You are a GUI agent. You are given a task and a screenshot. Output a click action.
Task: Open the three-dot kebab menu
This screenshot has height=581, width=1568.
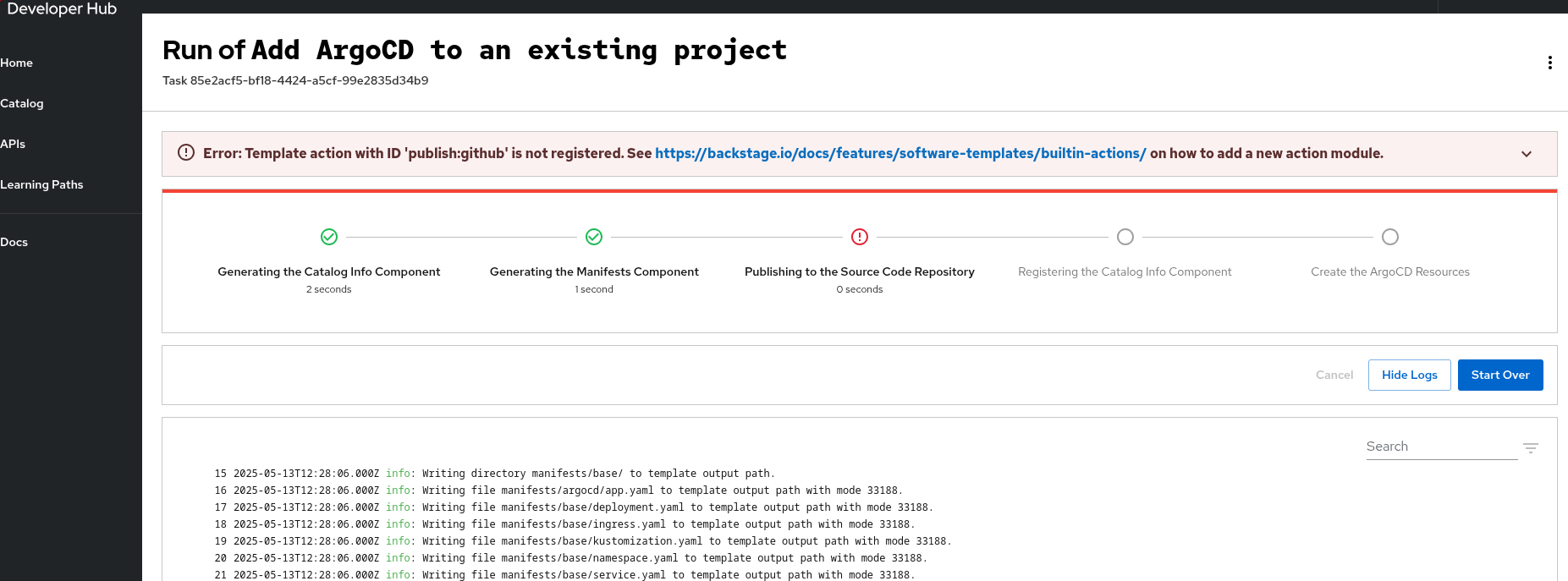coord(1549,63)
